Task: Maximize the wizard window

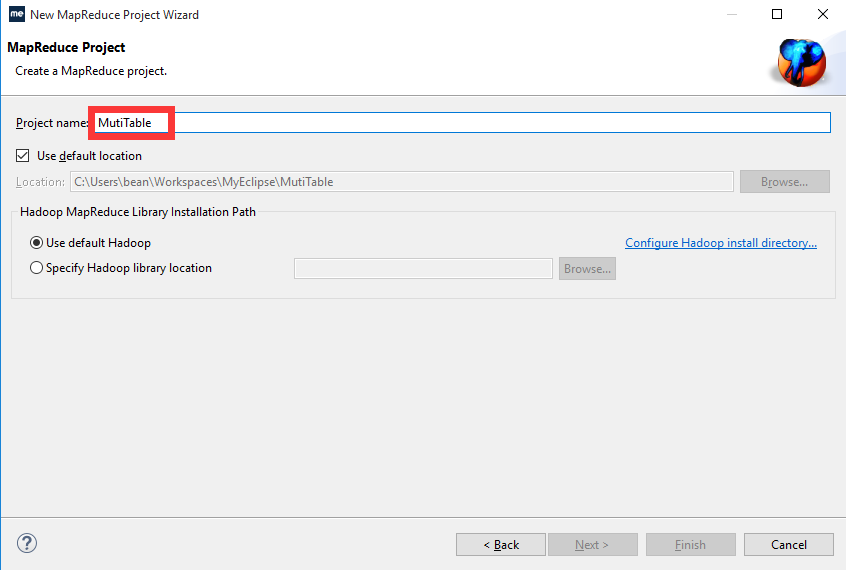Action: (777, 14)
